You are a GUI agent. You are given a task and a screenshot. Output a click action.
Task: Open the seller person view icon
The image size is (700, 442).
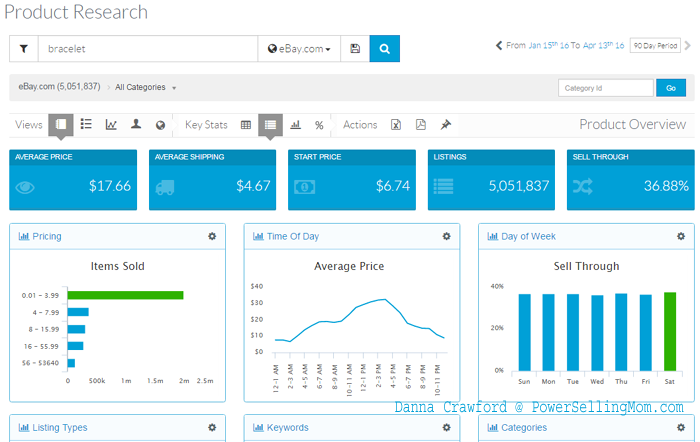[x=136, y=124]
